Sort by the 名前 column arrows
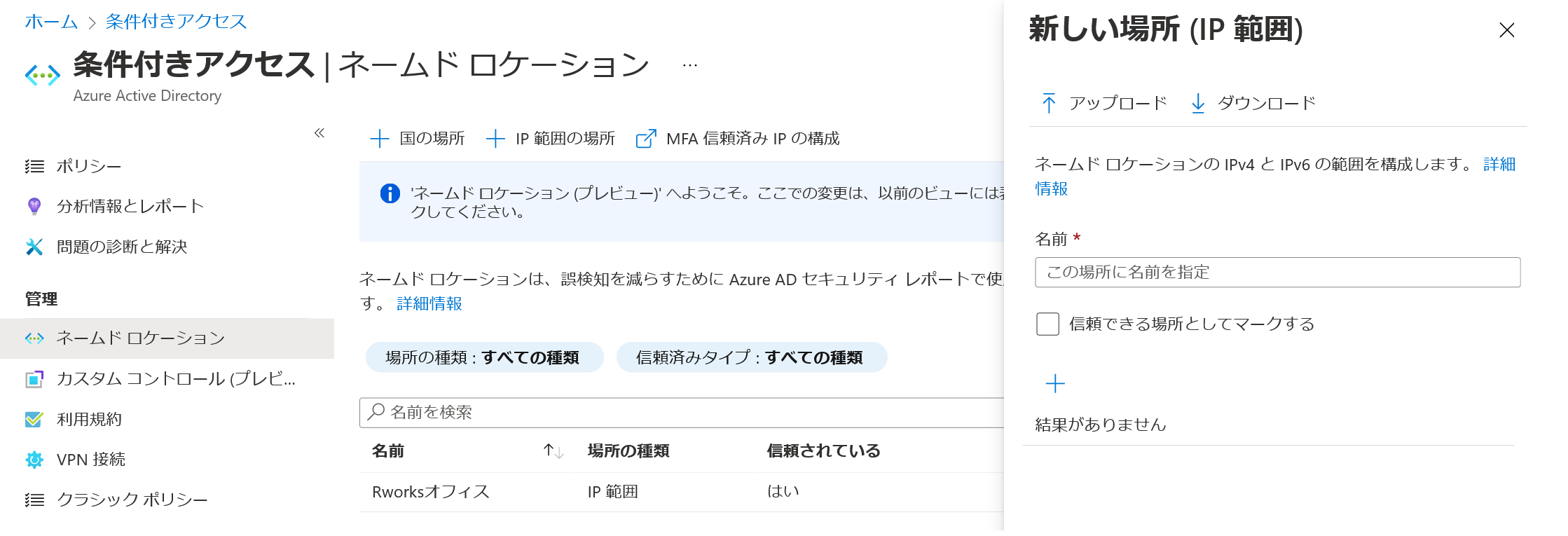The height and width of the screenshot is (536, 1568). click(554, 451)
